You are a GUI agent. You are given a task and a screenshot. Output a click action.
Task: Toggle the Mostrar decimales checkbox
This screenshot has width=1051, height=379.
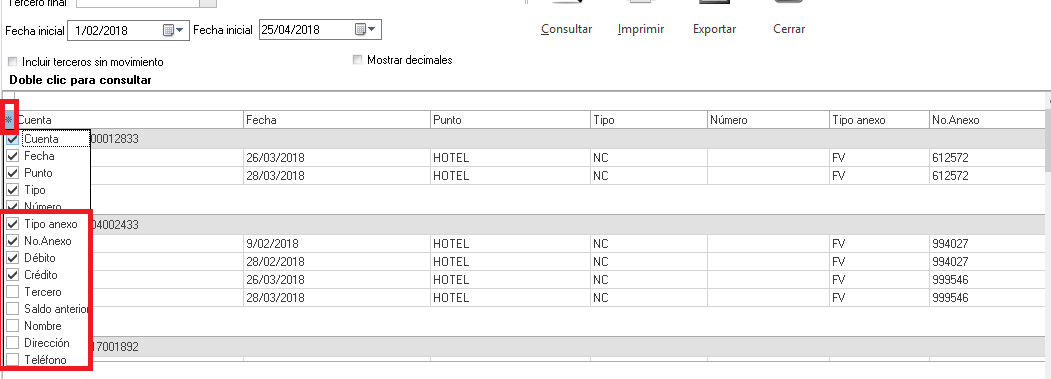click(x=357, y=60)
